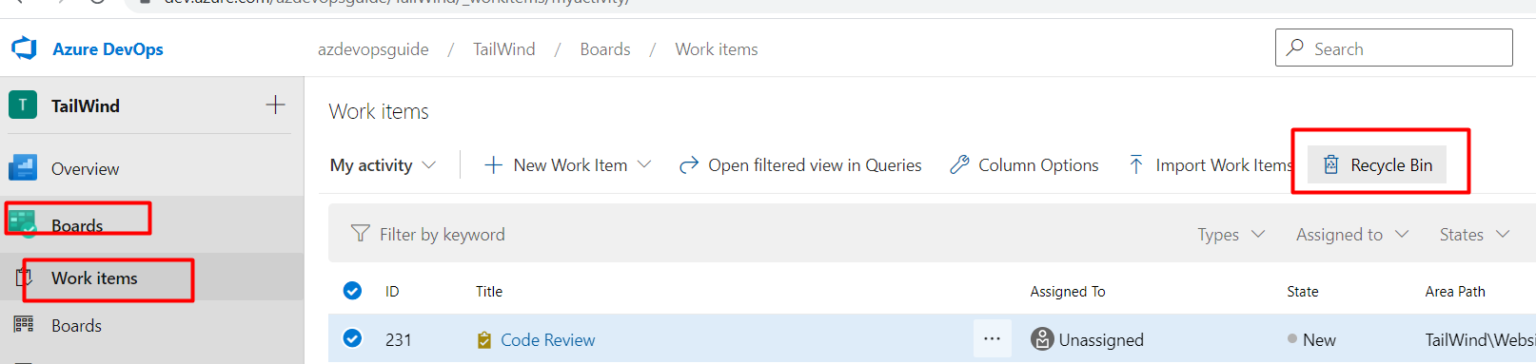
Task: Toggle the select-all checkbox in the header
Action: tap(352, 291)
